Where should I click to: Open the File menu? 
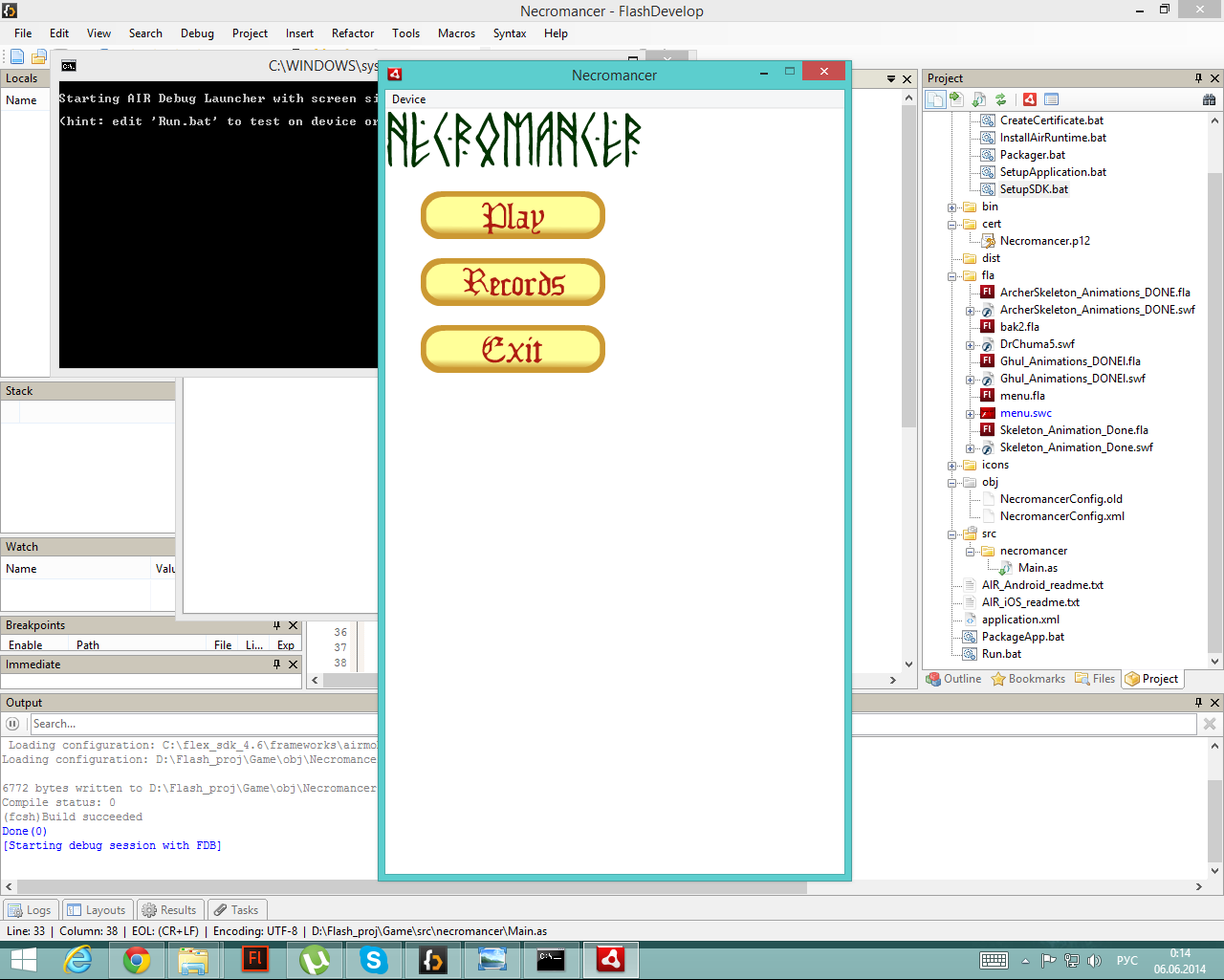(23, 33)
